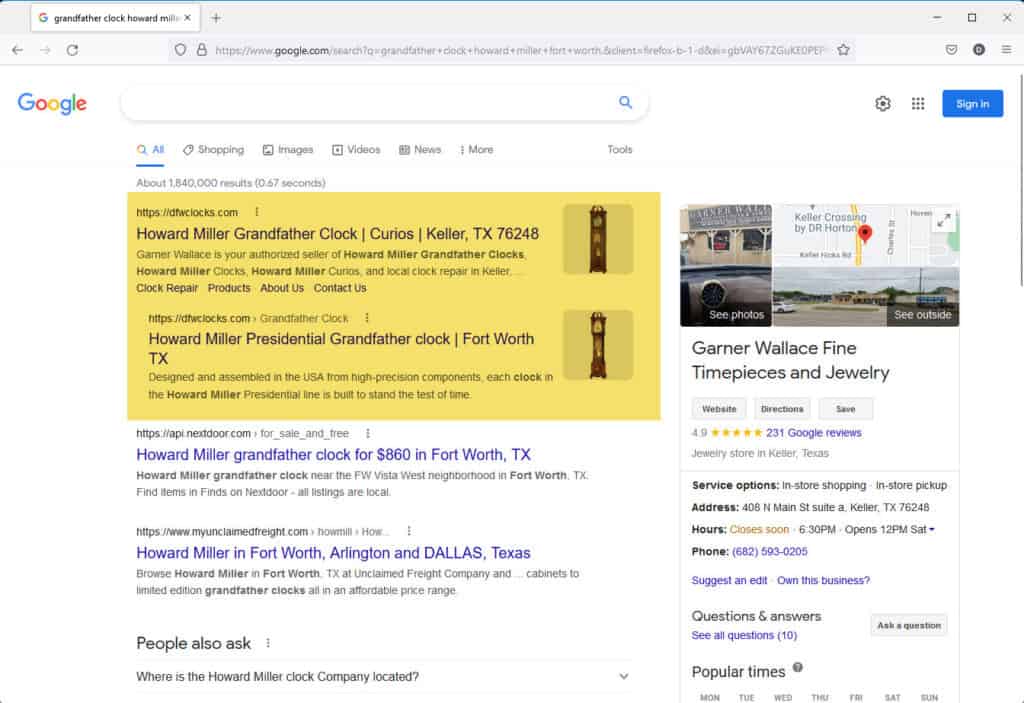The width and height of the screenshot is (1024, 703).
Task: Call the (682) 593-0205 phone link
Action: 769,551
